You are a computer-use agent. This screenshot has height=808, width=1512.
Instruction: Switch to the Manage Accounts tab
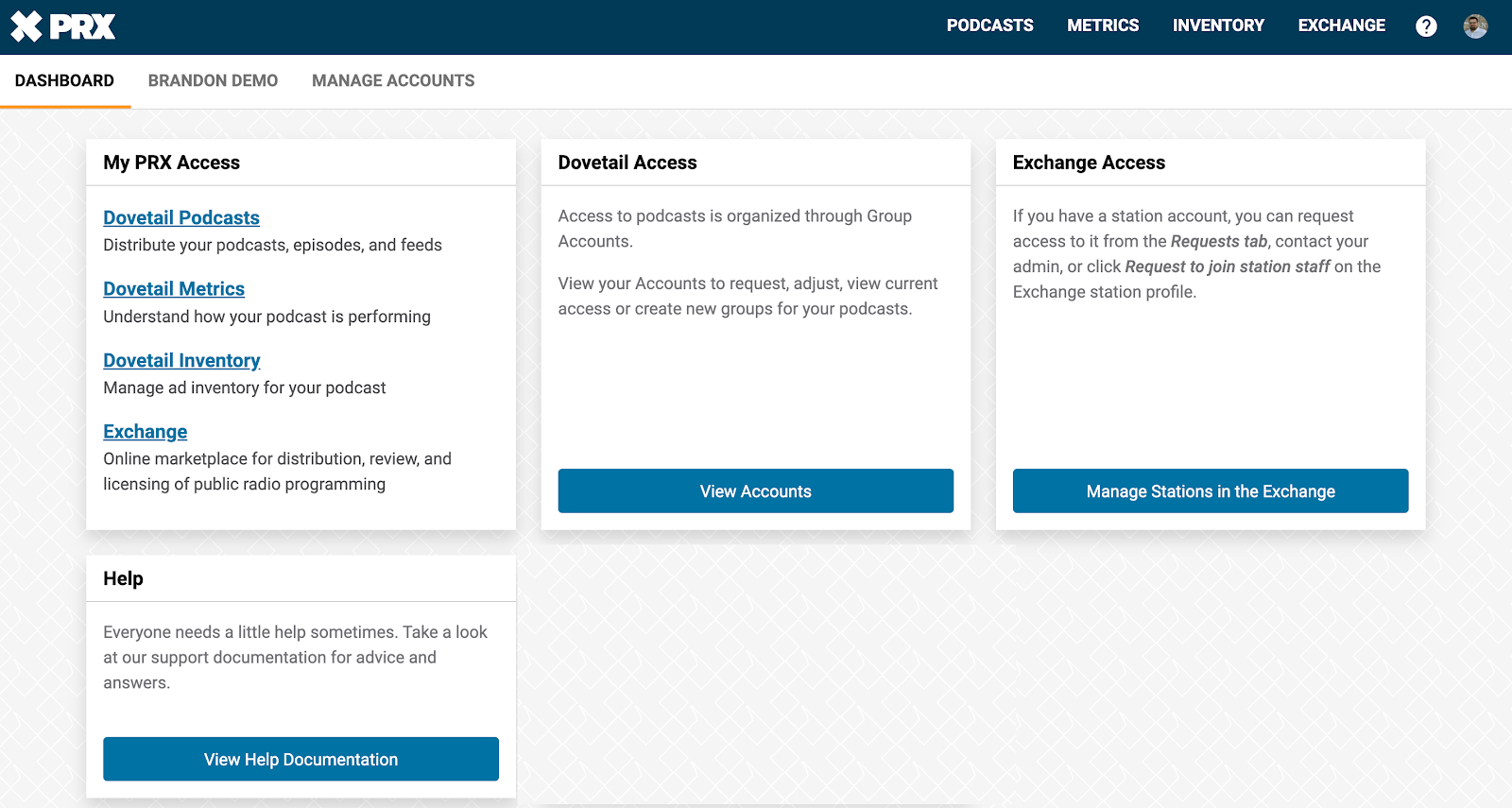click(x=393, y=81)
